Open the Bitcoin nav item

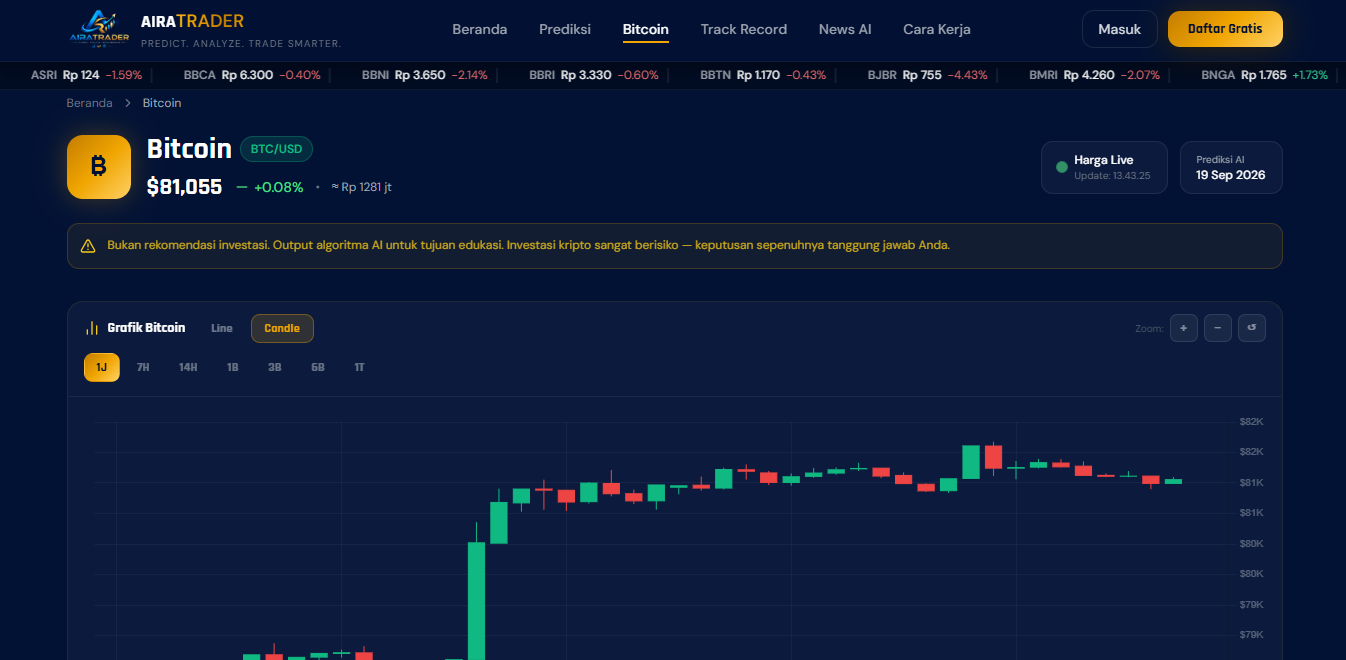tap(646, 29)
